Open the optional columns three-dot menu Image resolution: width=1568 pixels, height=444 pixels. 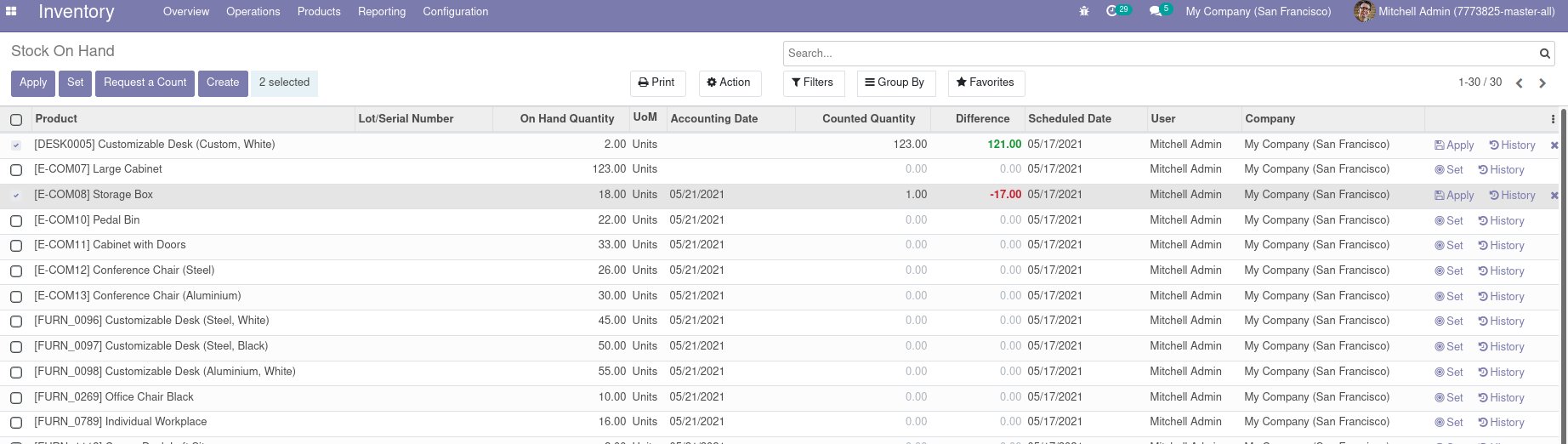tap(1553, 119)
